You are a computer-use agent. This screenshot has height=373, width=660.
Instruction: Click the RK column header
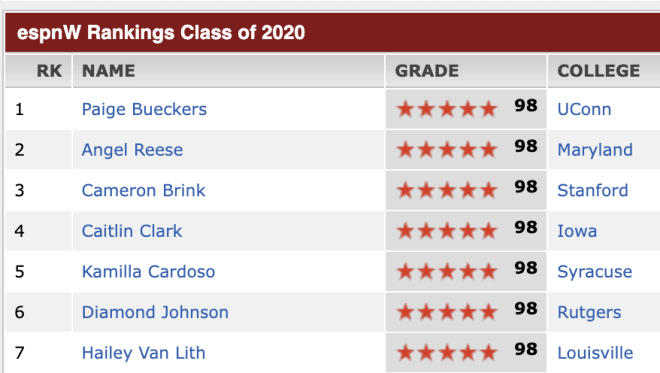[x=49, y=71]
